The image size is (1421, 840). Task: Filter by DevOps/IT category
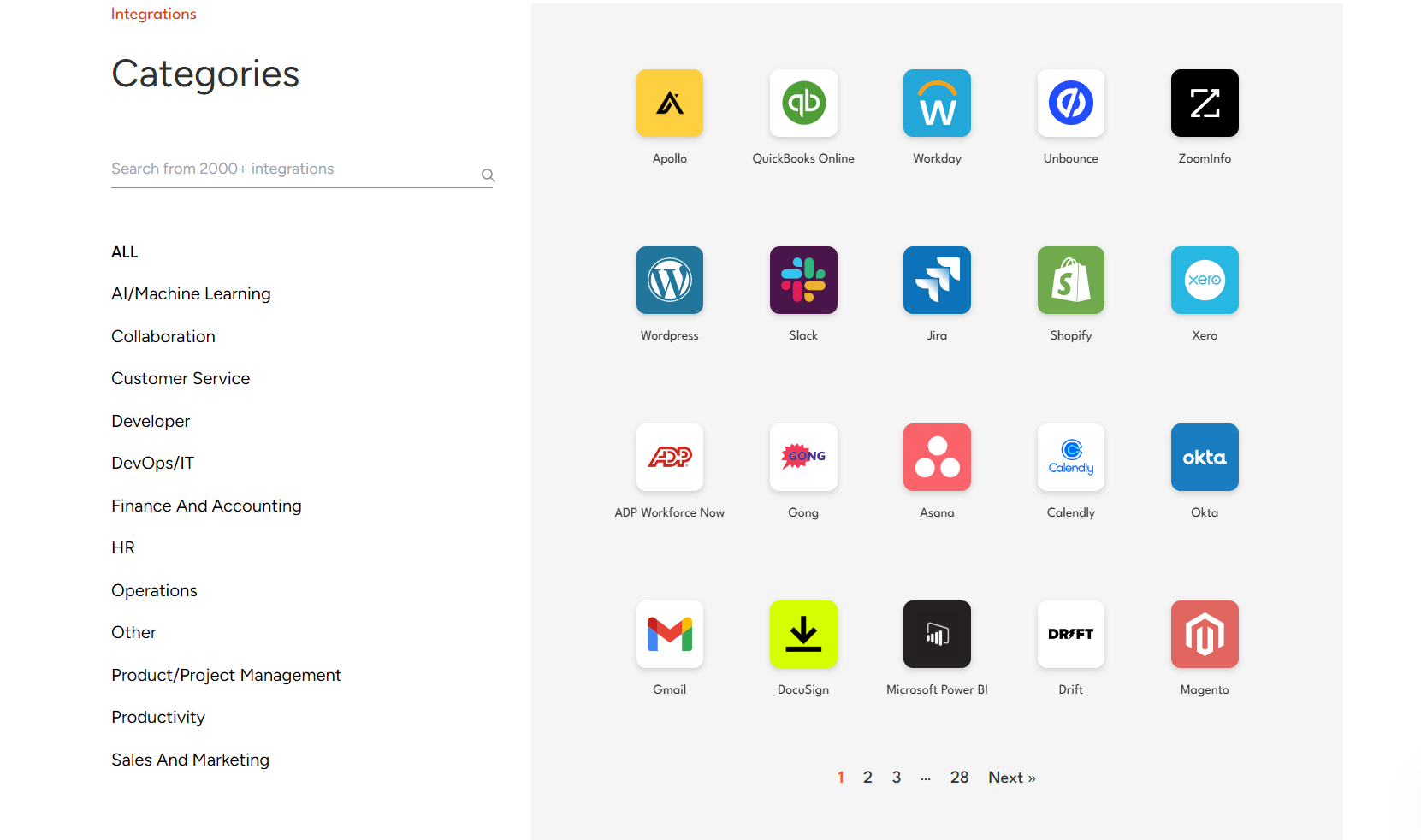pyautogui.click(x=152, y=463)
